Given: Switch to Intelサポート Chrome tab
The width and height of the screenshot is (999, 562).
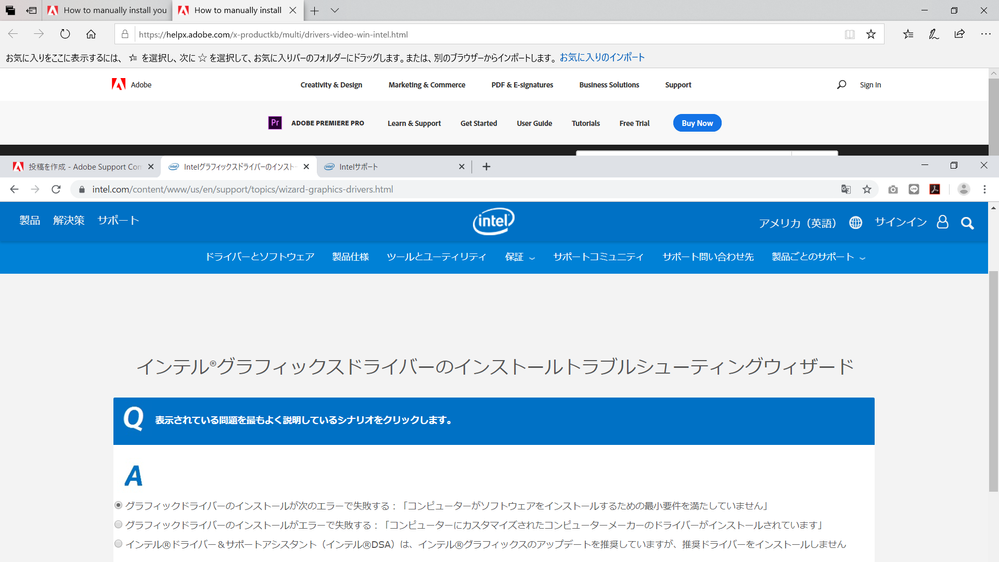Looking at the screenshot, I should coord(394,166).
